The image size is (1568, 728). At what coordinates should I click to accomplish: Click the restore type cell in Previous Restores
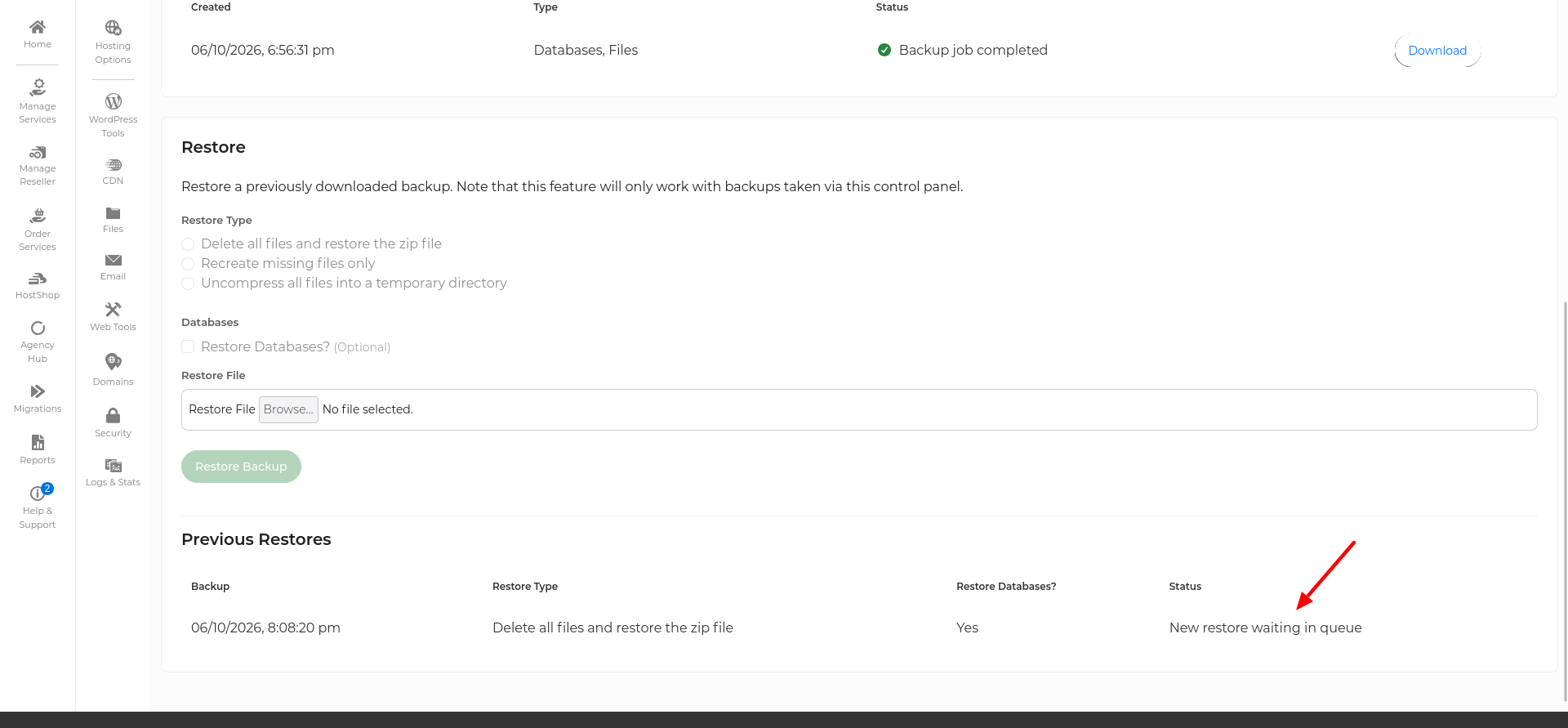(x=612, y=628)
